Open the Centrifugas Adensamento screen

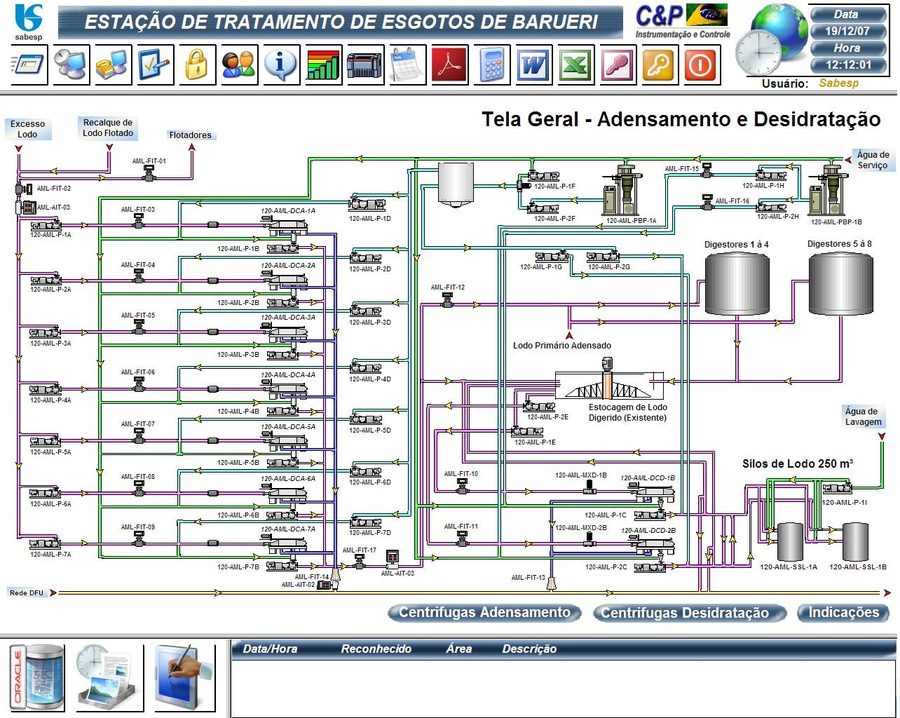(484, 612)
